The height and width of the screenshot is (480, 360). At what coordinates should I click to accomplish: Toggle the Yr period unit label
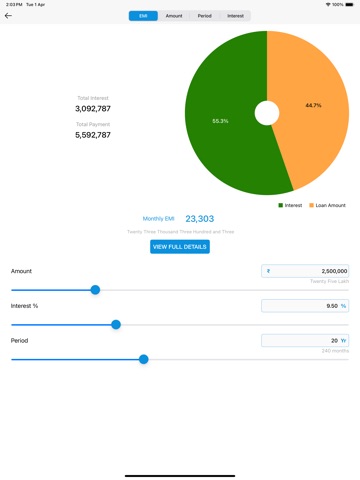[x=344, y=341]
